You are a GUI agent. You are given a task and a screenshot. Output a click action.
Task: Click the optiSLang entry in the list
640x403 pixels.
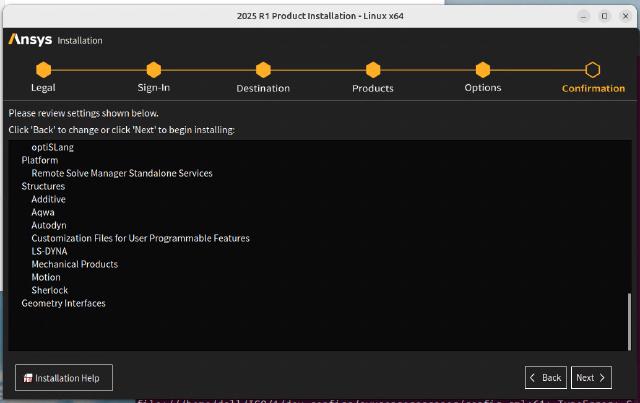coord(53,147)
